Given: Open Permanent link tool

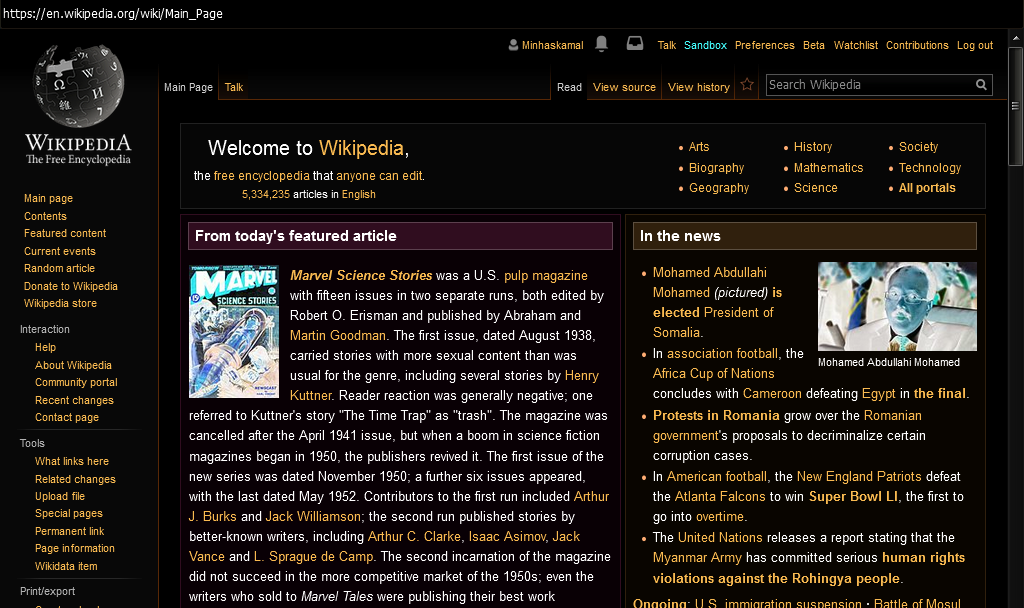Looking at the screenshot, I should tap(69, 532).
